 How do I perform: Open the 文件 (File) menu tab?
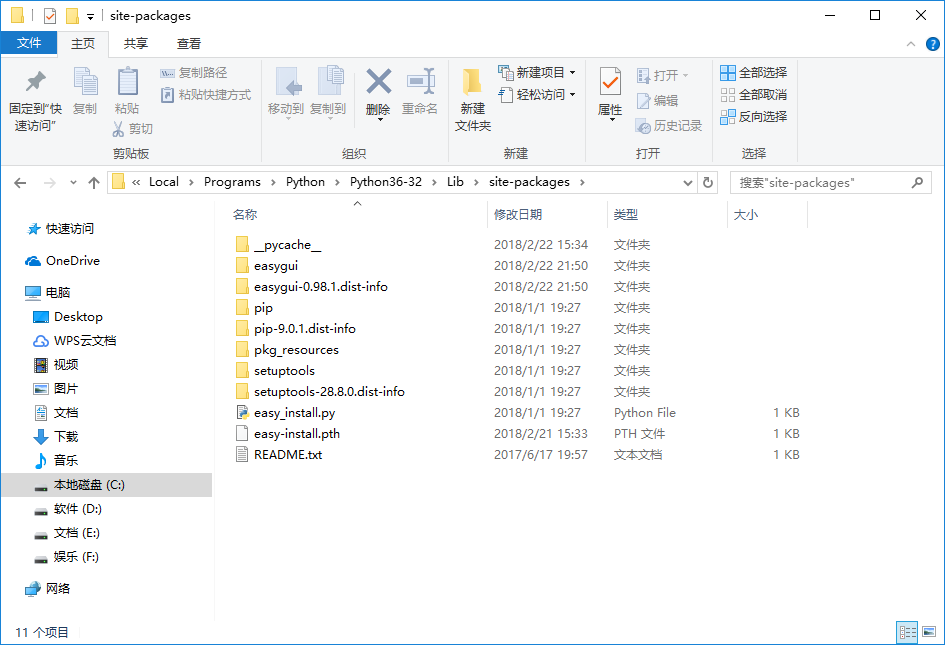pyautogui.click(x=29, y=44)
